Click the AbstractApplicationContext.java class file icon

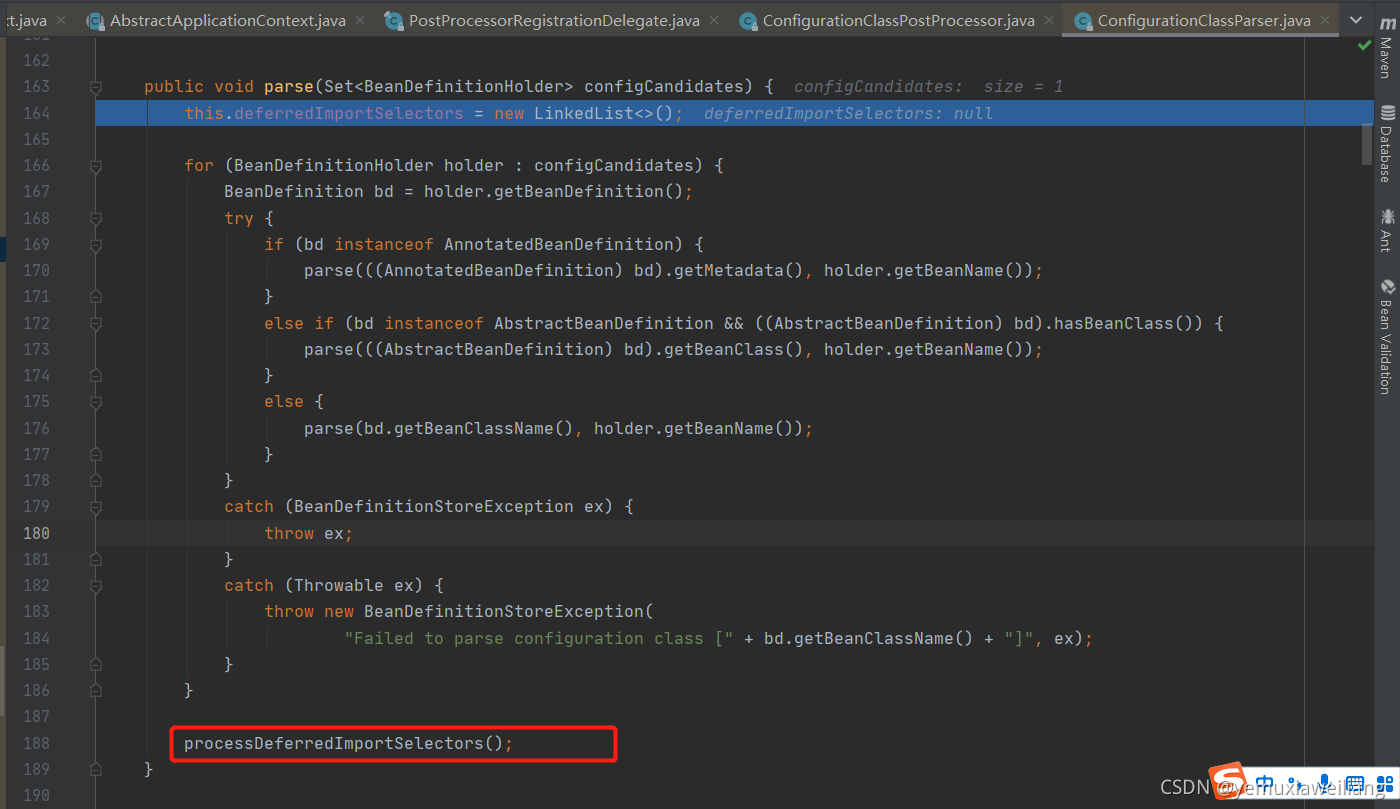94,21
